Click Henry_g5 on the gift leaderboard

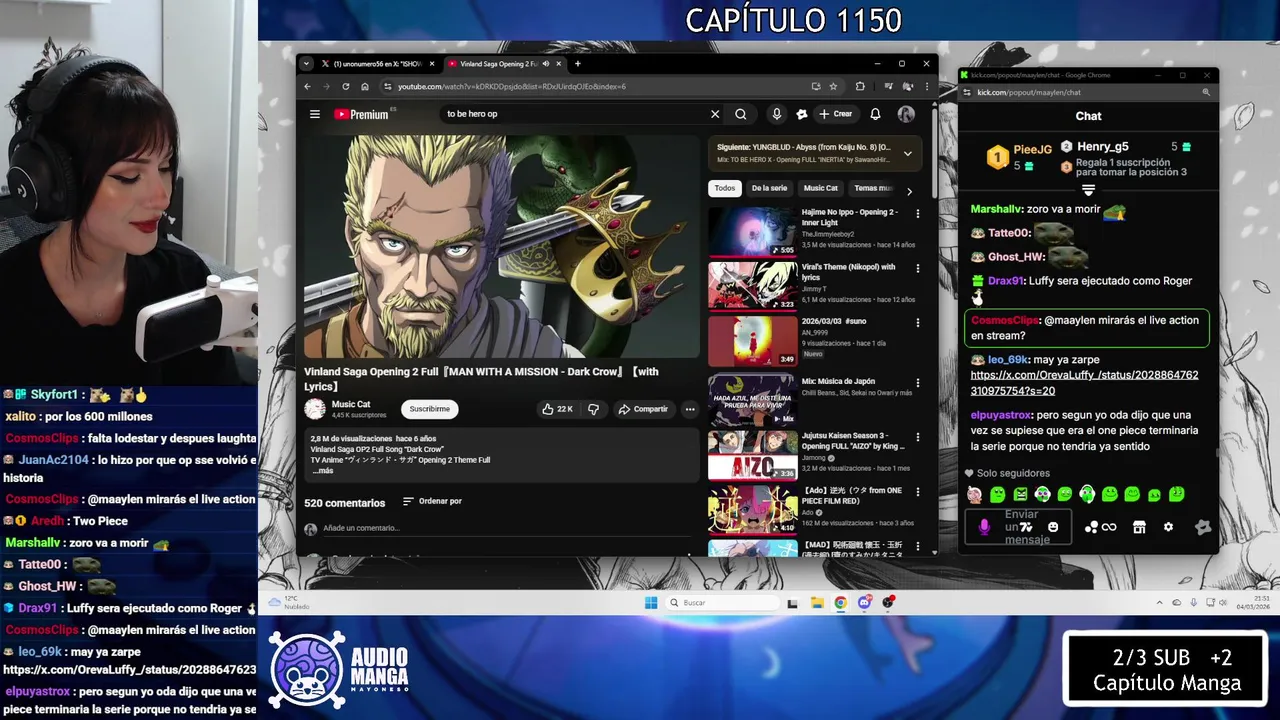pyautogui.click(x=1103, y=147)
